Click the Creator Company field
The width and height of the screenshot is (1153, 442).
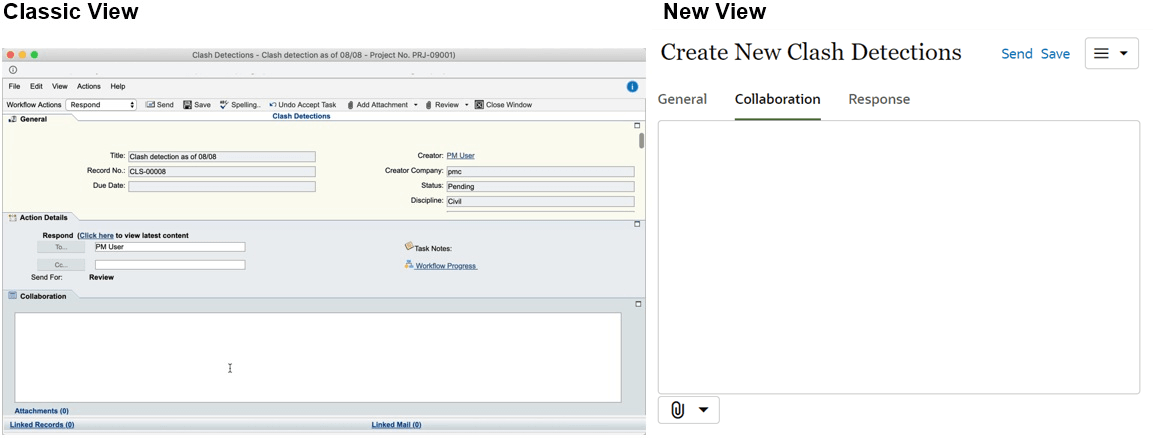[x=540, y=171]
